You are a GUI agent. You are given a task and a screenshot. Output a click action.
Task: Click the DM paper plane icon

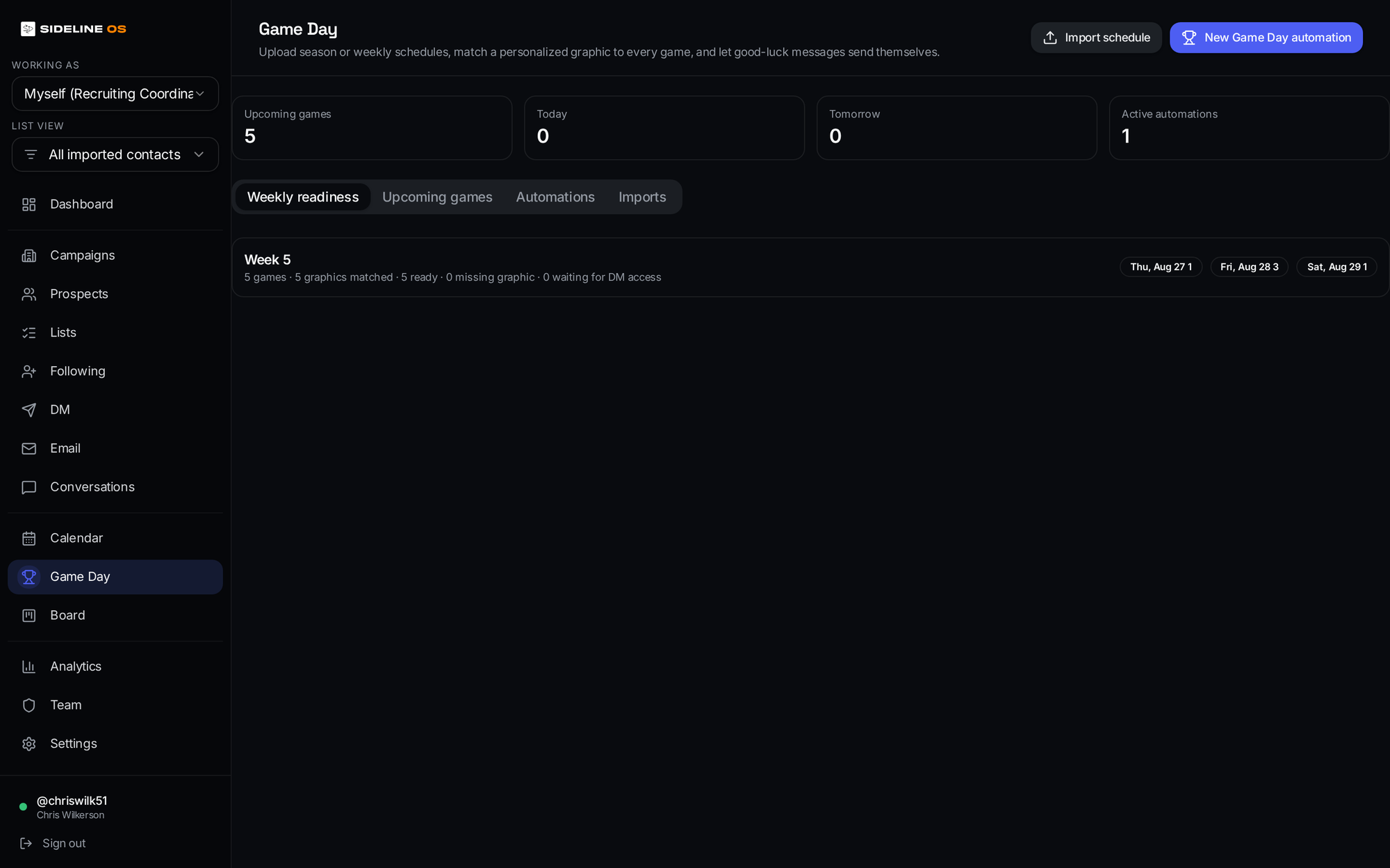pos(28,410)
